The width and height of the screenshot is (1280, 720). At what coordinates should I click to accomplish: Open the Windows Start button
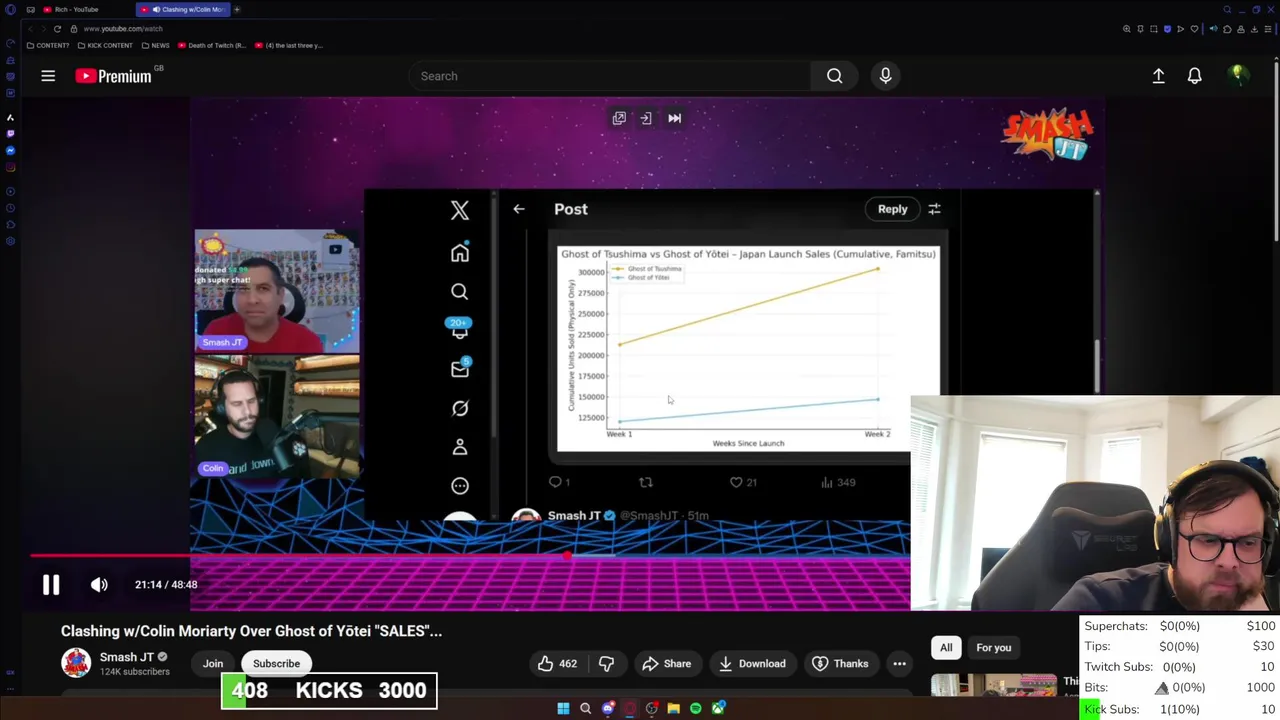(x=563, y=709)
